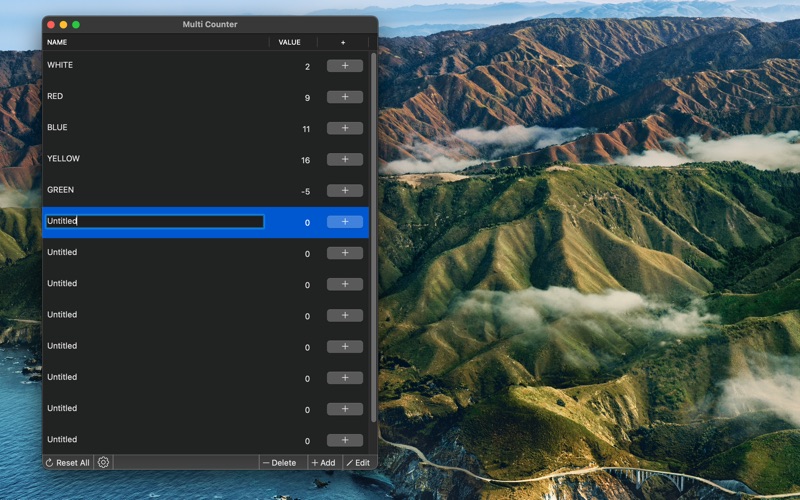800x500 pixels.
Task: Delete the selected counter
Action: [280, 463]
